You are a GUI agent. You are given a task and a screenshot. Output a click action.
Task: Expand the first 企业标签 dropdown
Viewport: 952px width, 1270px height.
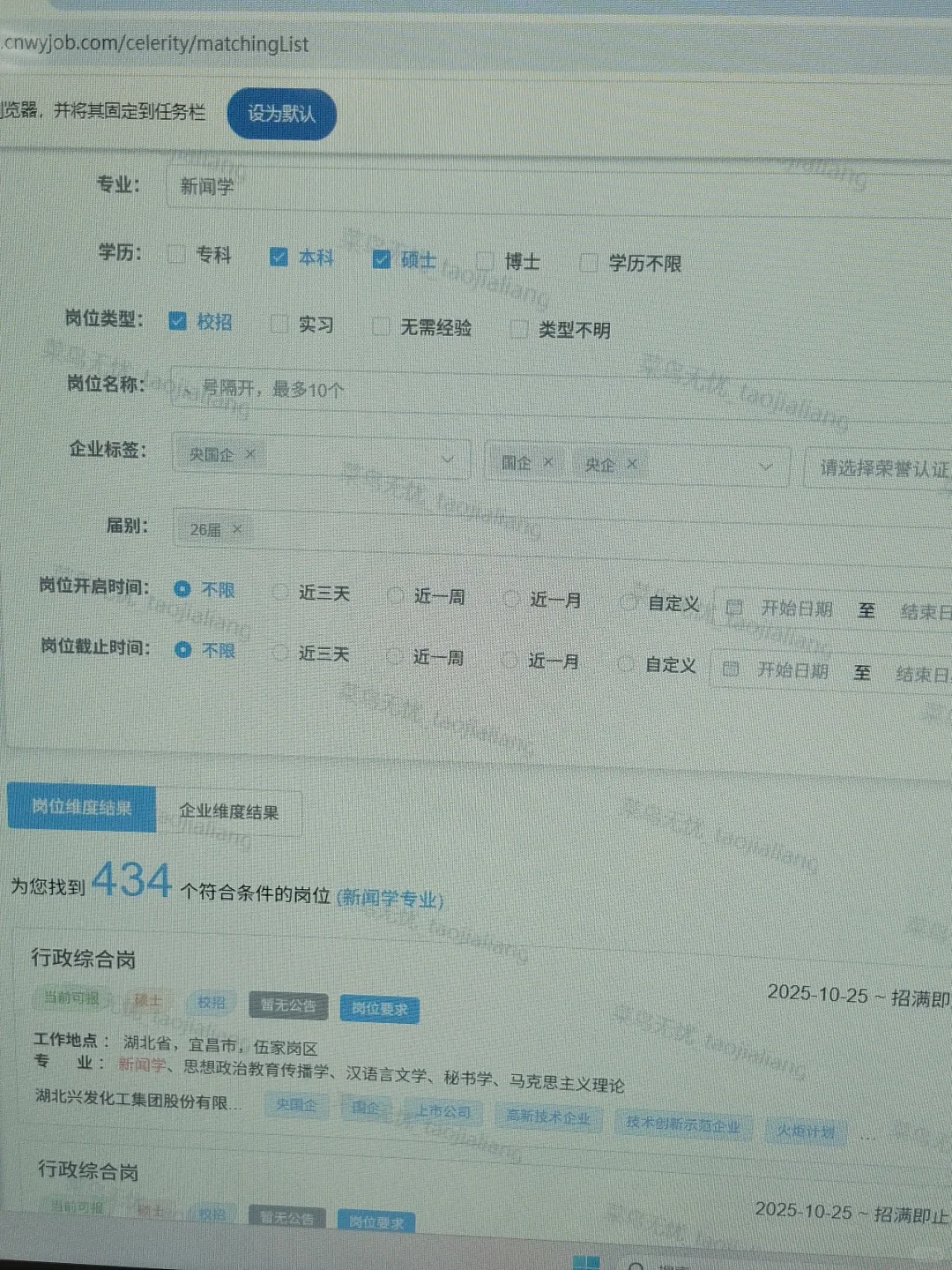click(450, 457)
